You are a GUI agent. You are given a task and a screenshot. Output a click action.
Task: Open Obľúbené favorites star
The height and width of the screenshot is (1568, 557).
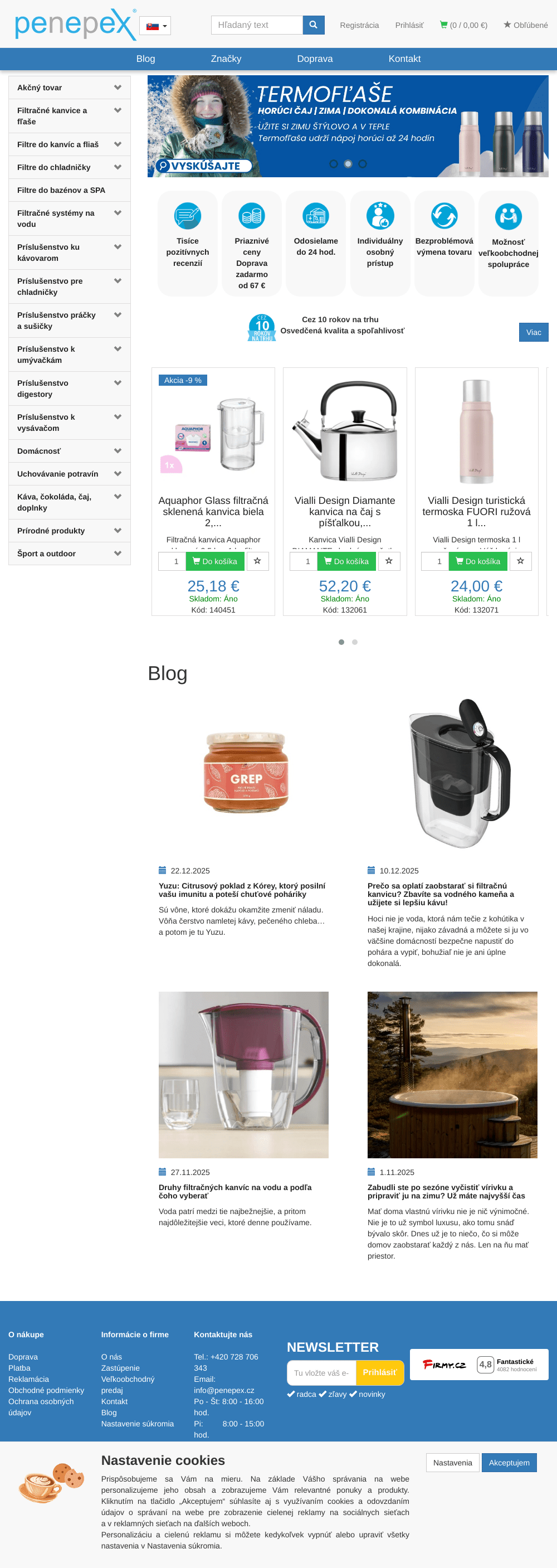(x=525, y=25)
